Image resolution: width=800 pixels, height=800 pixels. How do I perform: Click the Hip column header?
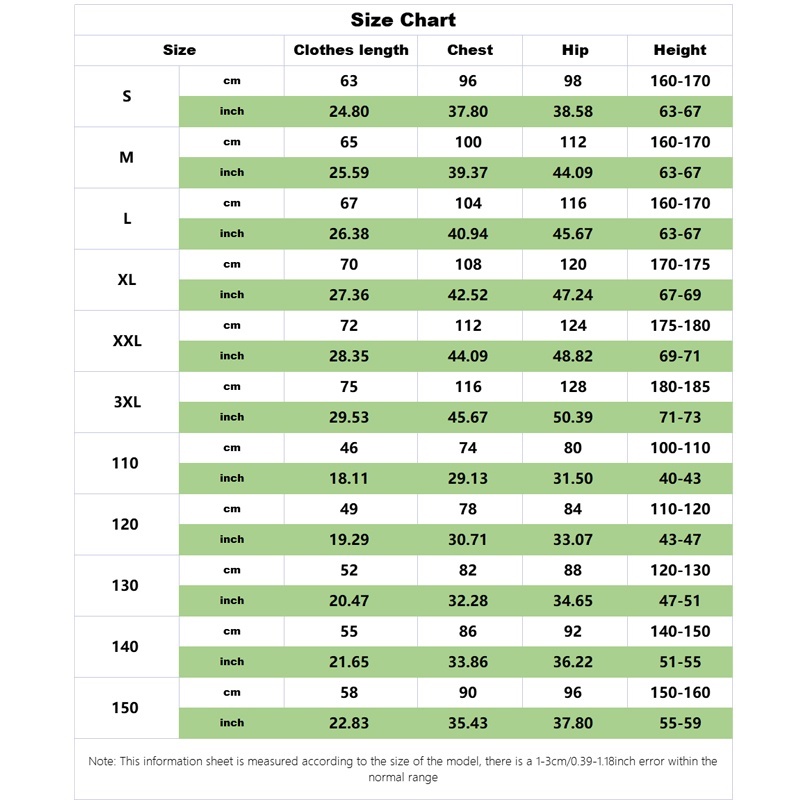575,50
